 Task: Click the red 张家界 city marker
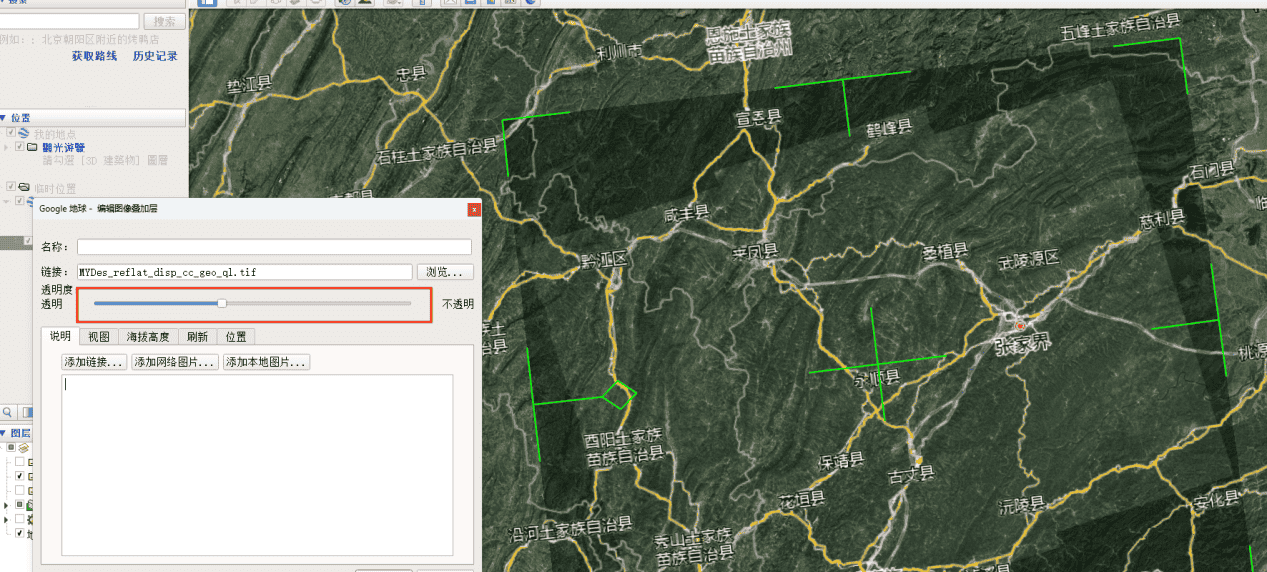[x=1019, y=325]
